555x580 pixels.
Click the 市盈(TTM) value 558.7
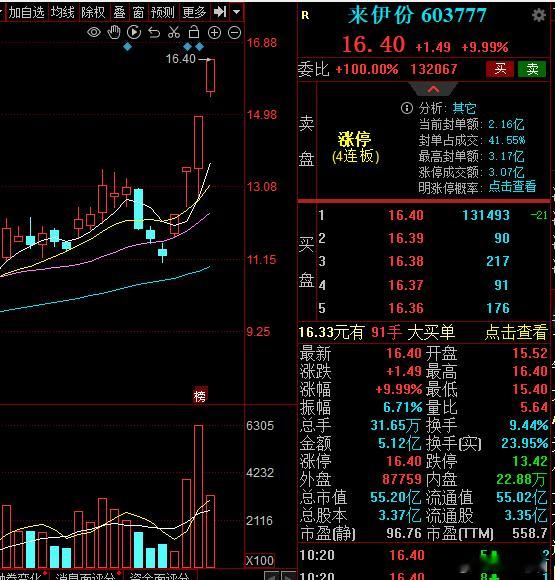click(x=529, y=534)
